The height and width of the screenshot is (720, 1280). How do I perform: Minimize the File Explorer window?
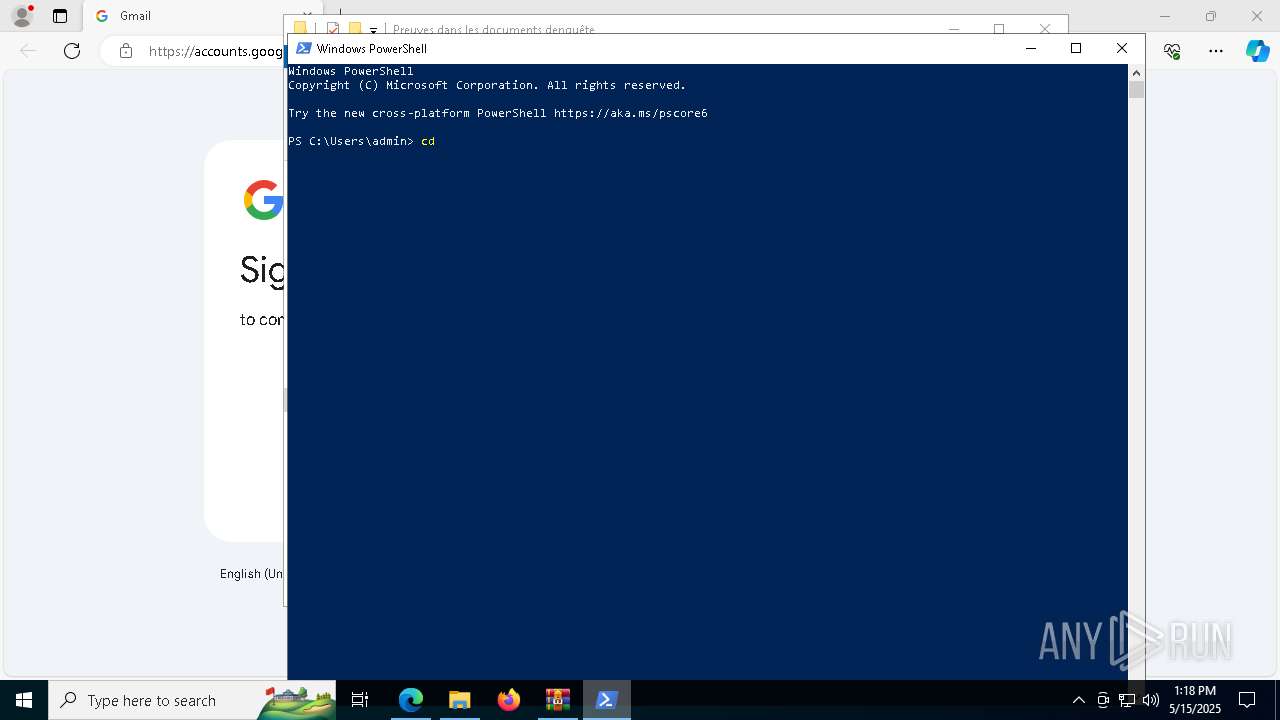pos(954,29)
